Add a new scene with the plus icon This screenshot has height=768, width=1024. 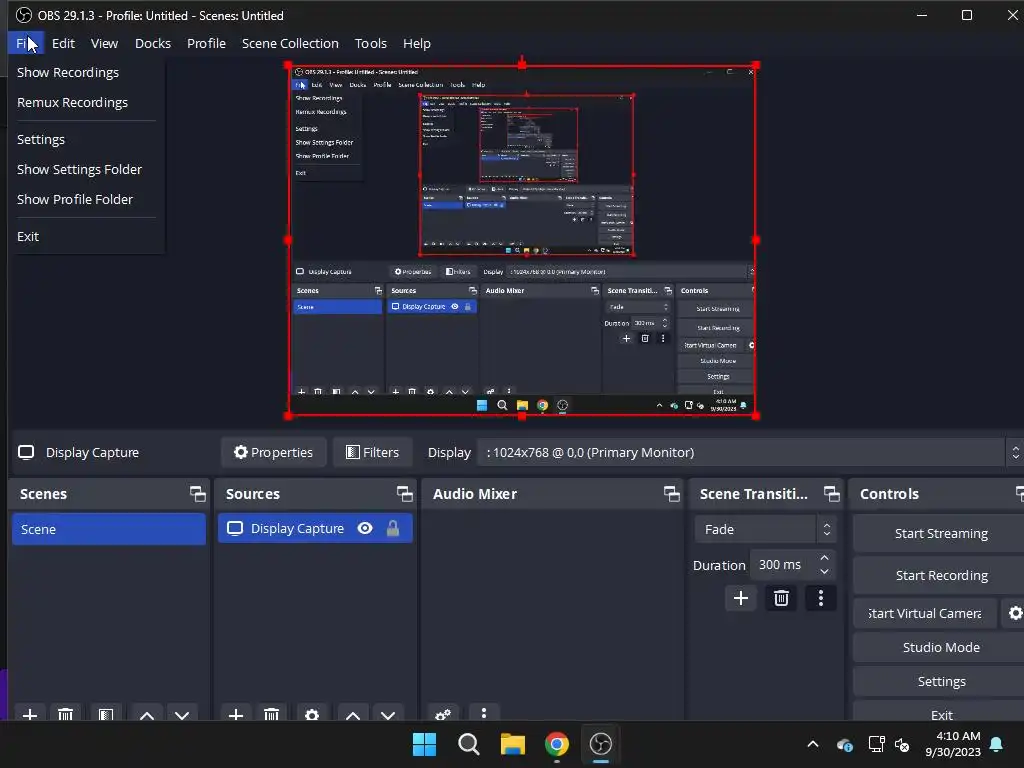click(29, 714)
